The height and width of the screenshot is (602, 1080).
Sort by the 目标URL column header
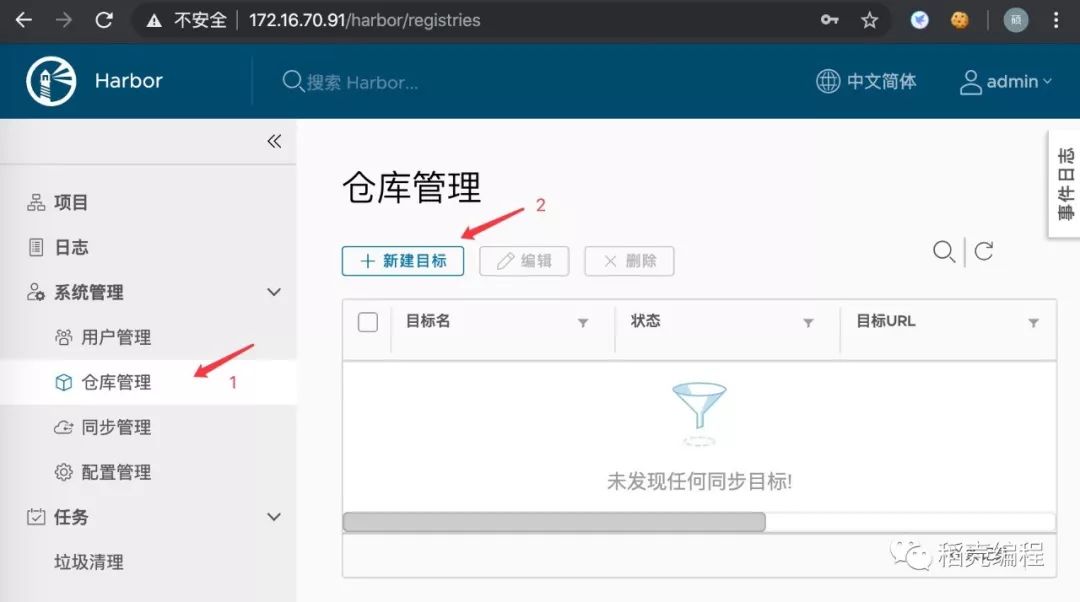(x=886, y=321)
